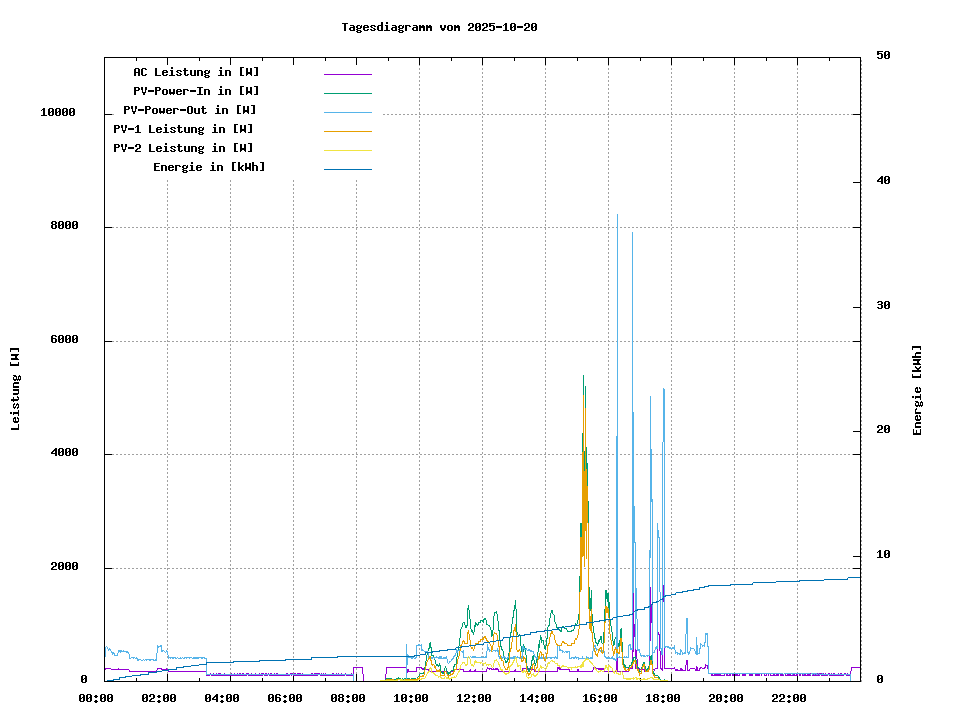Click the tallest blue spike's peak above 8000

click(617, 216)
